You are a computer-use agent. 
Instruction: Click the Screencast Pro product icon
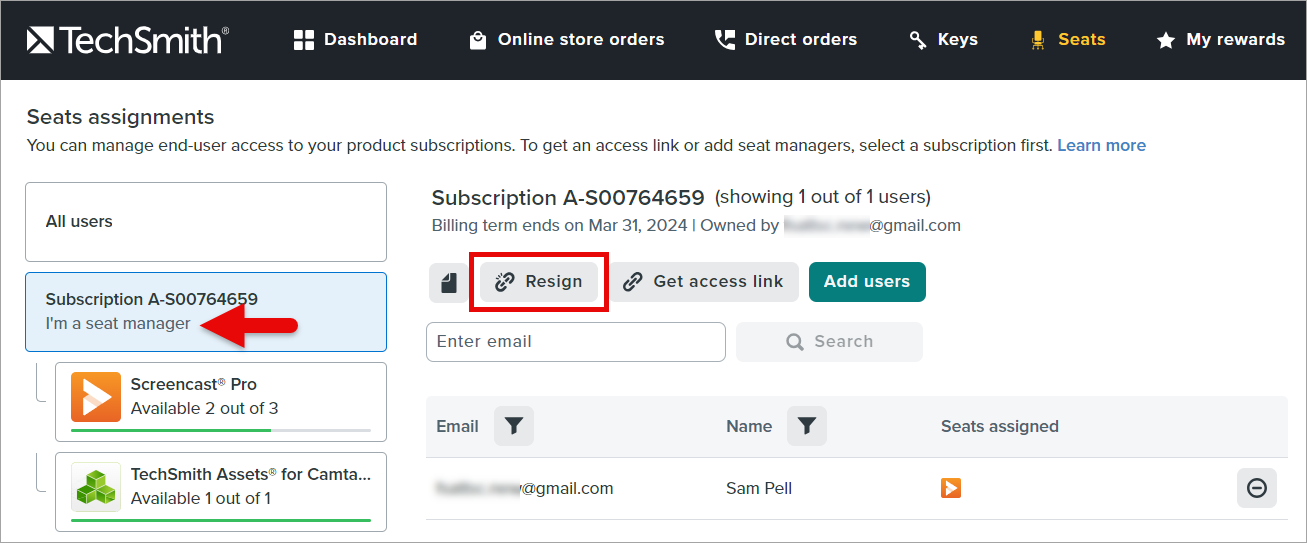[x=96, y=397]
